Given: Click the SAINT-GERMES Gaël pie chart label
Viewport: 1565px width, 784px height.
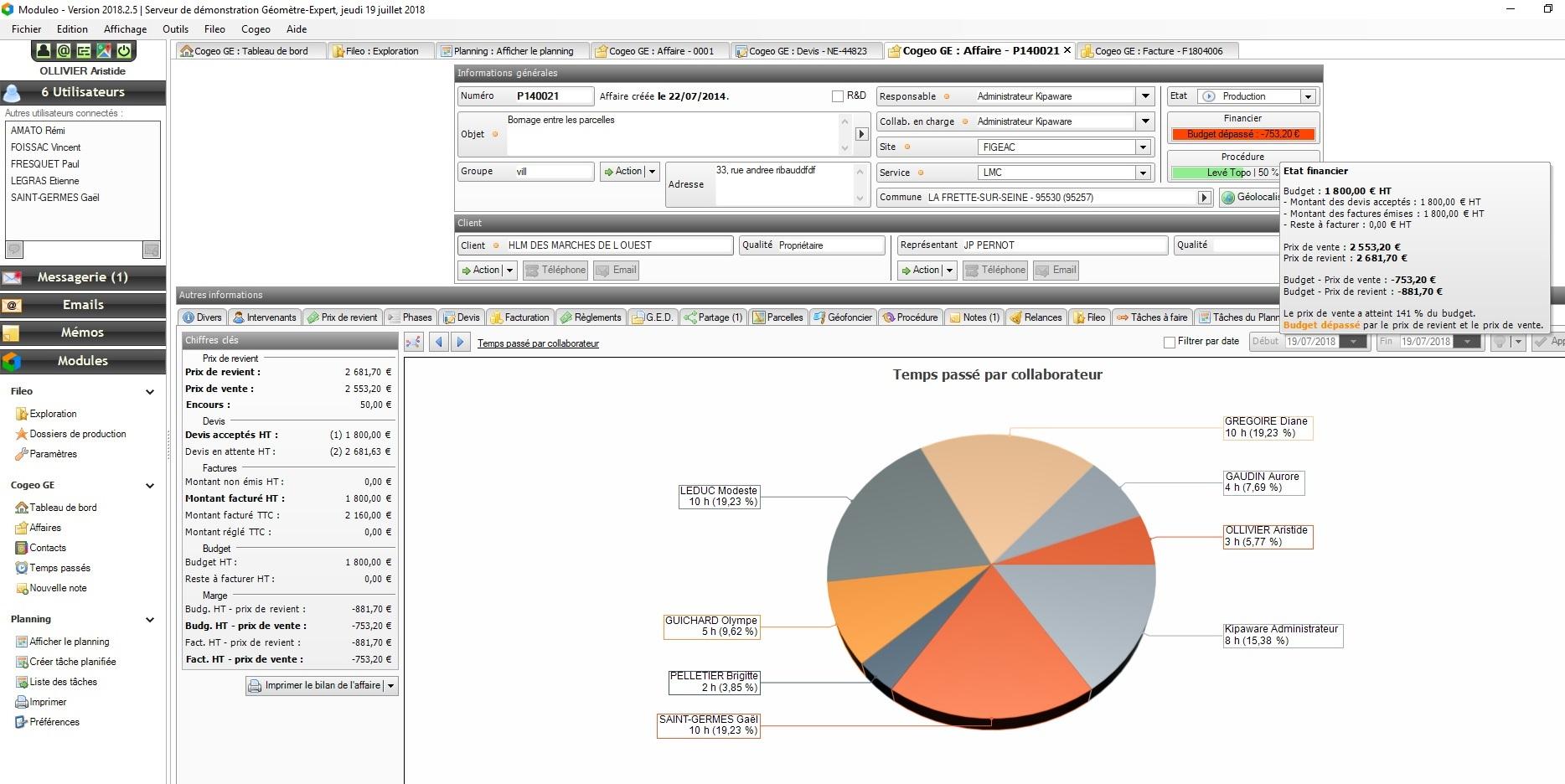Looking at the screenshot, I should (709, 725).
